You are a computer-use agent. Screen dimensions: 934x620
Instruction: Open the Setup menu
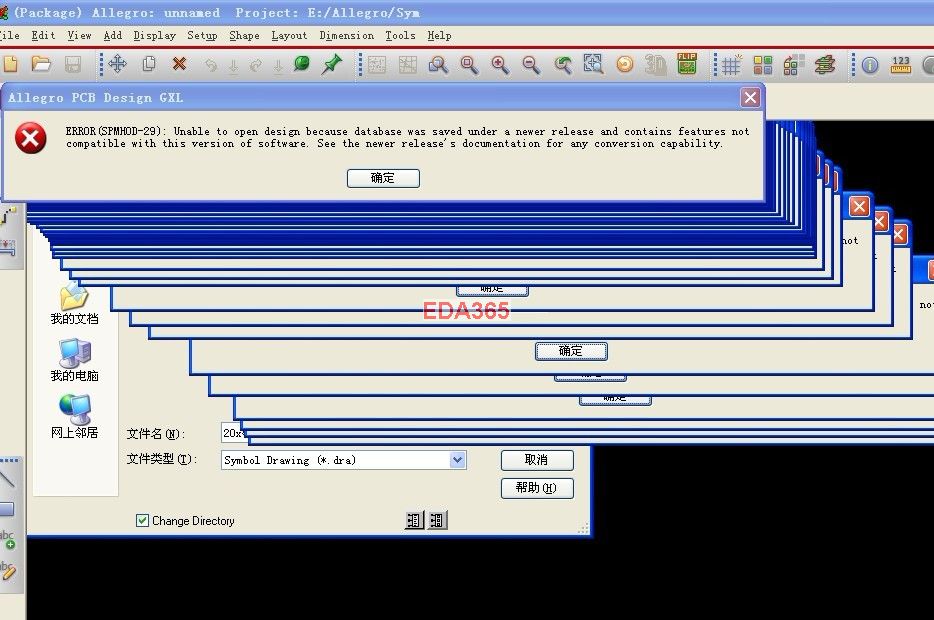(x=202, y=36)
